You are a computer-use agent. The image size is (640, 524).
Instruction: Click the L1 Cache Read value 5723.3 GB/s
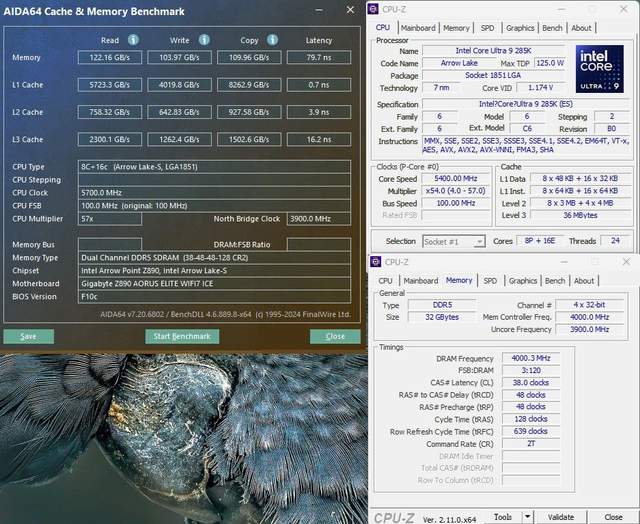pyautogui.click(x=110, y=85)
